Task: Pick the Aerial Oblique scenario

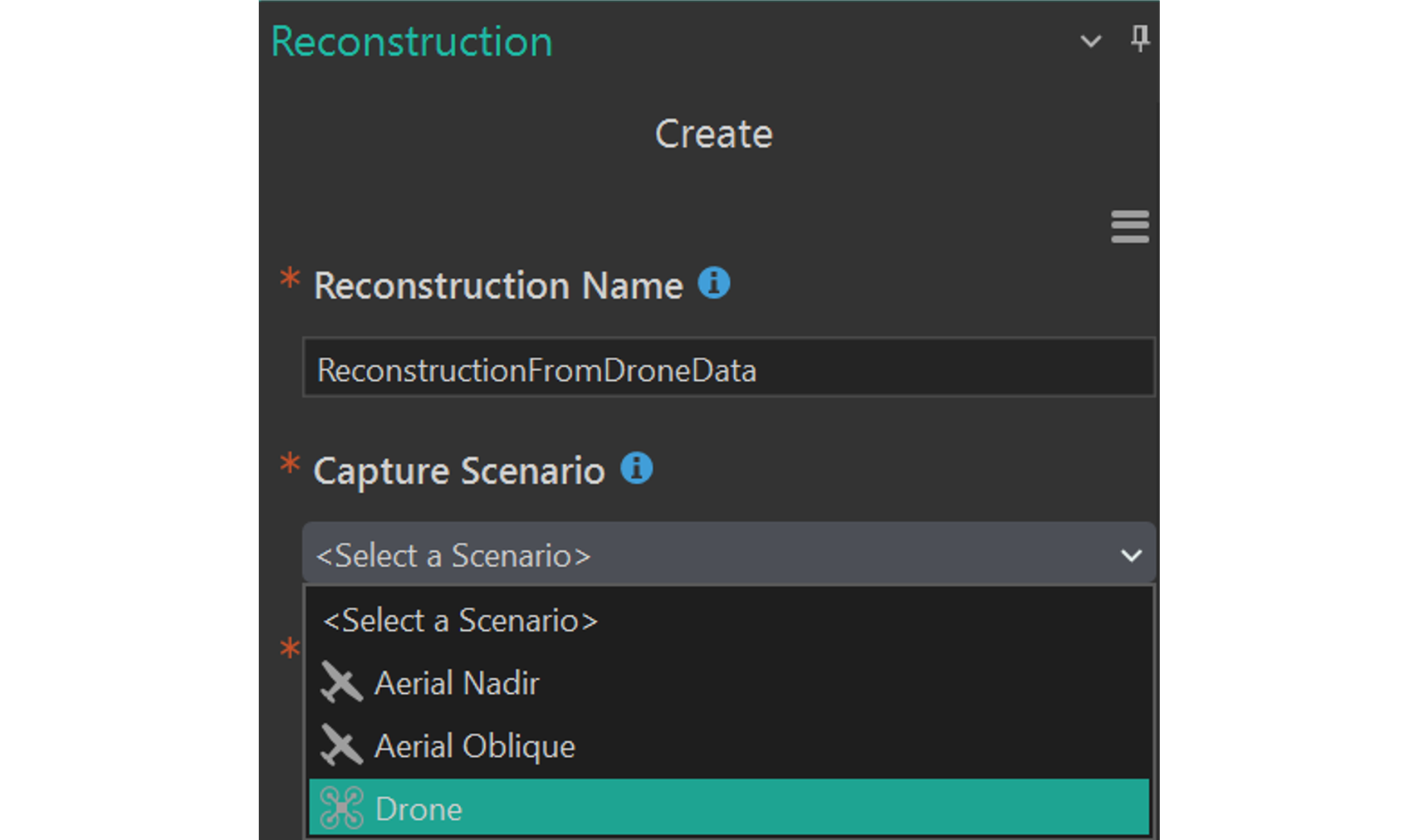Action: pyautogui.click(x=474, y=746)
